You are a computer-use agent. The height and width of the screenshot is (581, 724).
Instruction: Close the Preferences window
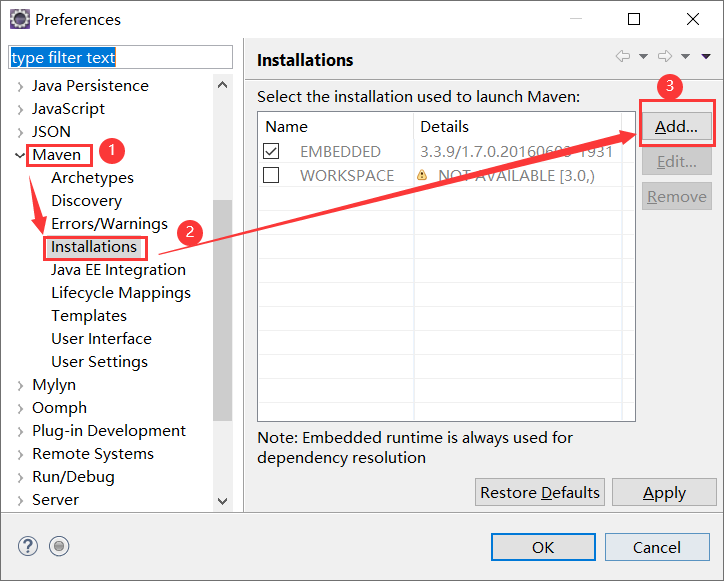click(x=693, y=19)
